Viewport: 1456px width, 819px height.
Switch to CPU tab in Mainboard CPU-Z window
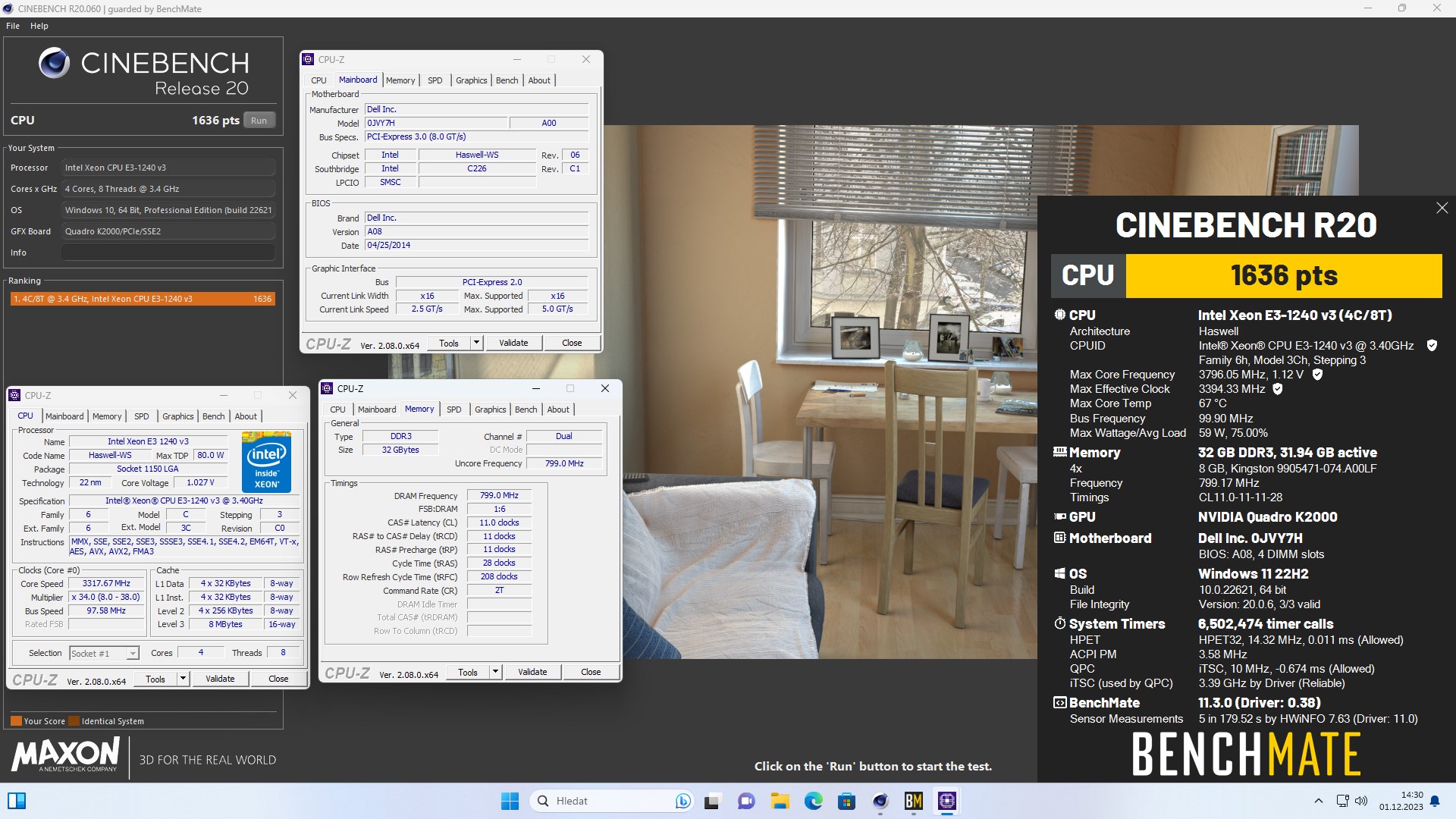318,80
